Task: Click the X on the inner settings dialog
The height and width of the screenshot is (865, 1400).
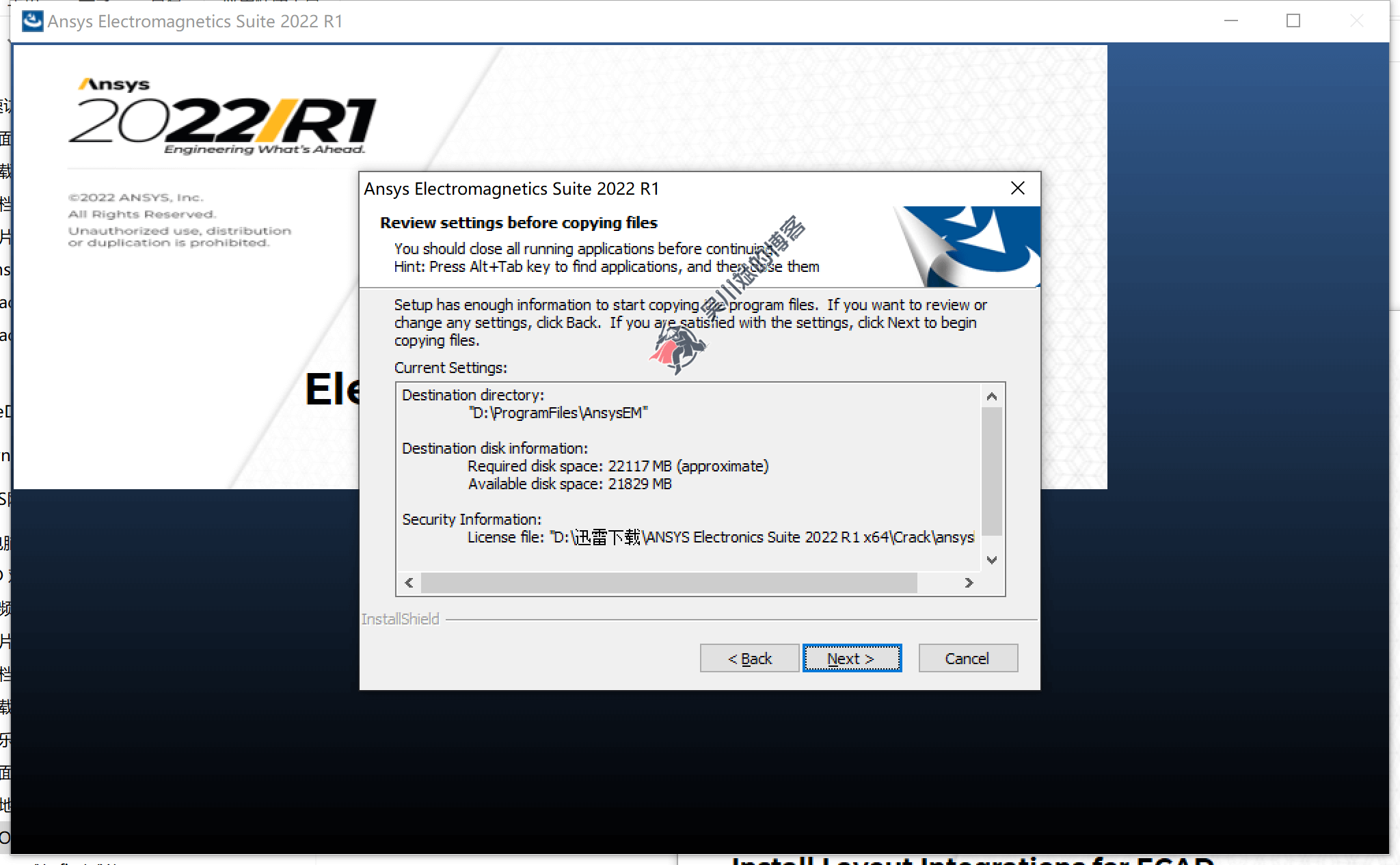Action: 1018,188
